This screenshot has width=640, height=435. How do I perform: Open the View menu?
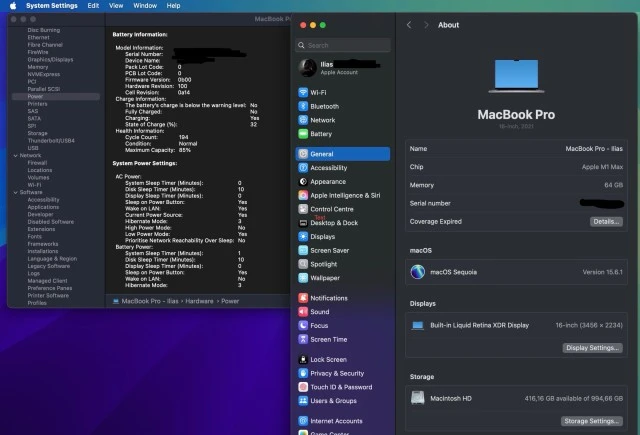coord(116,6)
